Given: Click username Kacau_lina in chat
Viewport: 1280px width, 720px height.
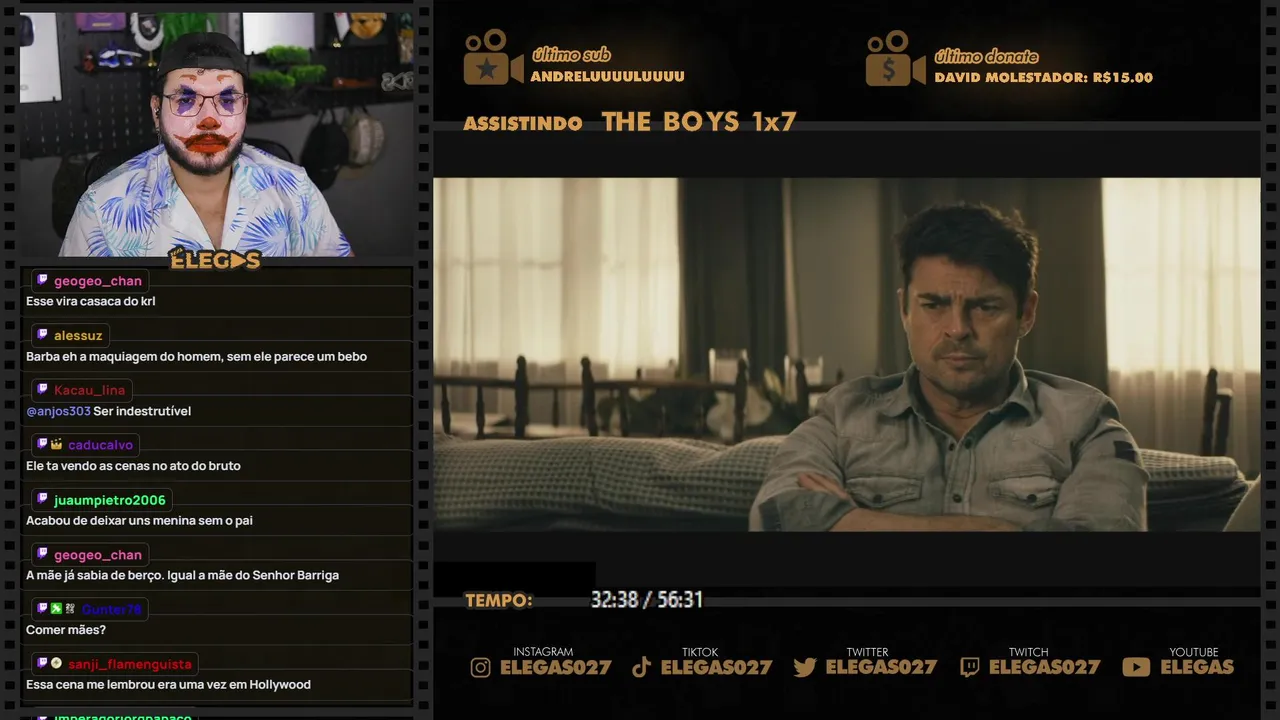Looking at the screenshot, I should point(89,390).
